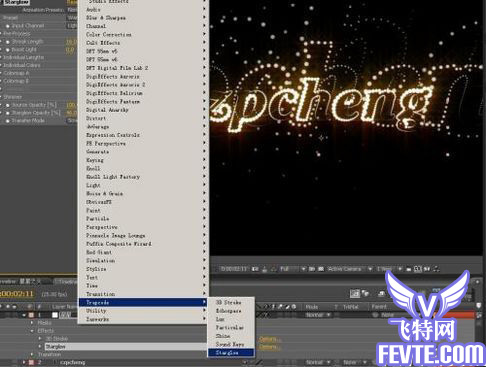Choose Particular from the Trapcode submenu

pyautogui.click(x=229, y=328)
